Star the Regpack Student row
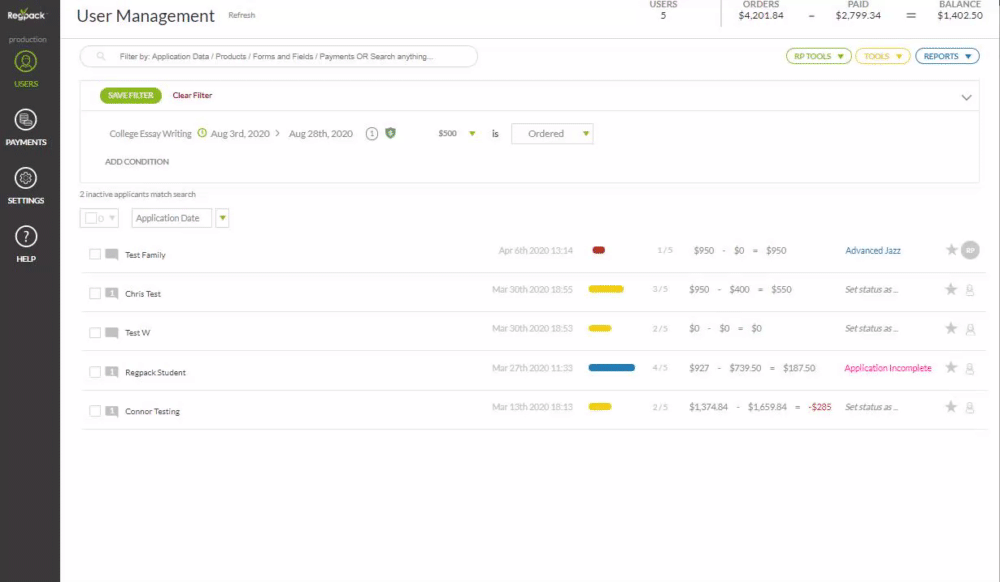 (x=951, y=367)
